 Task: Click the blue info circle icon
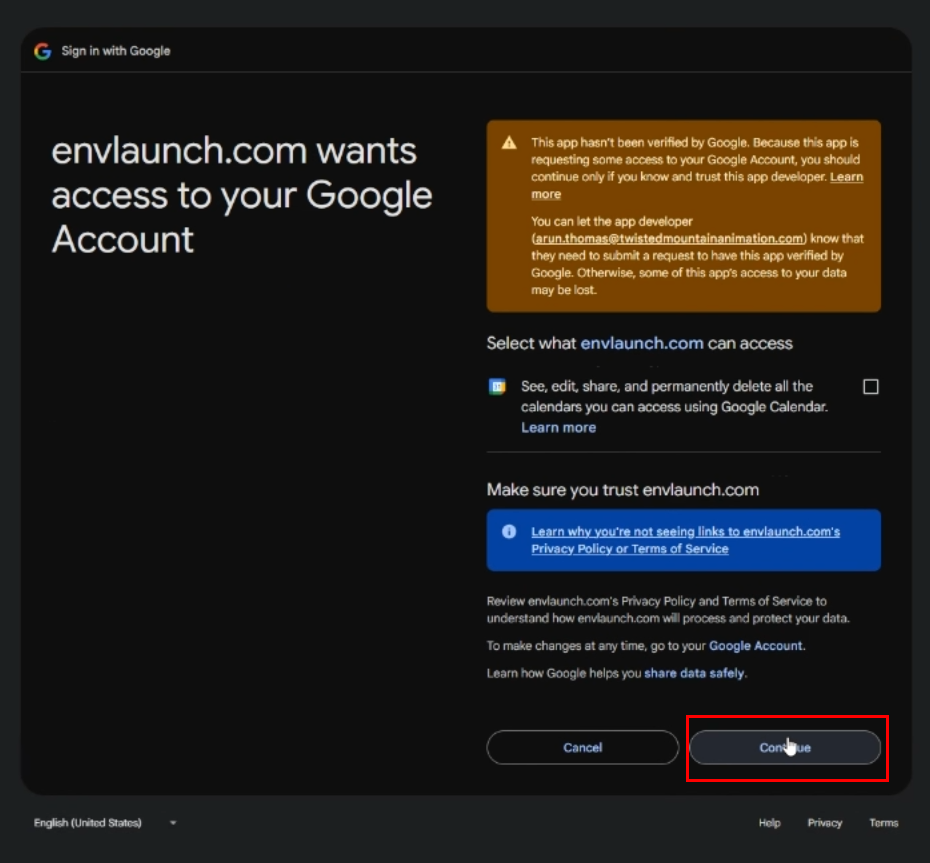click(x=509, y=531)
